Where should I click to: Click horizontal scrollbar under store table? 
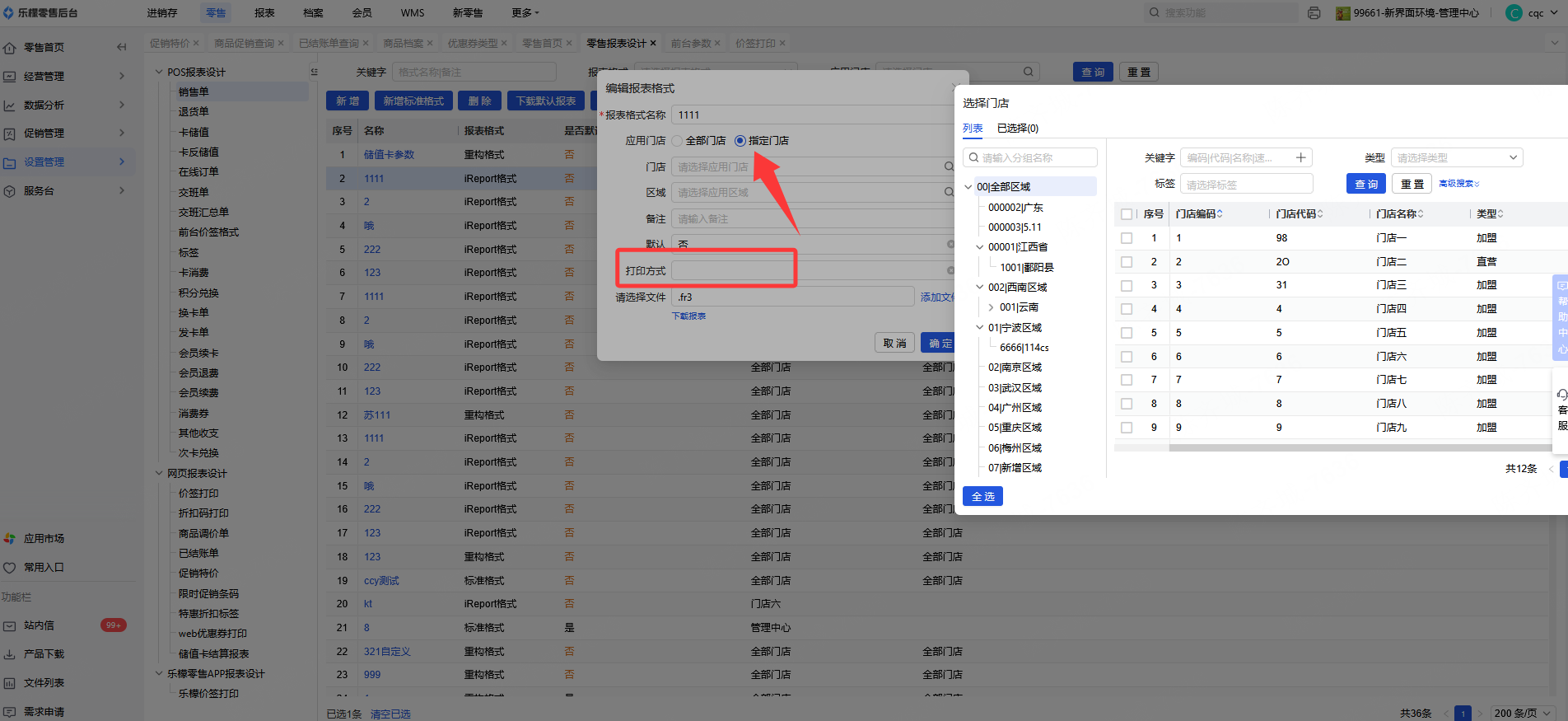click(1359, 448)
